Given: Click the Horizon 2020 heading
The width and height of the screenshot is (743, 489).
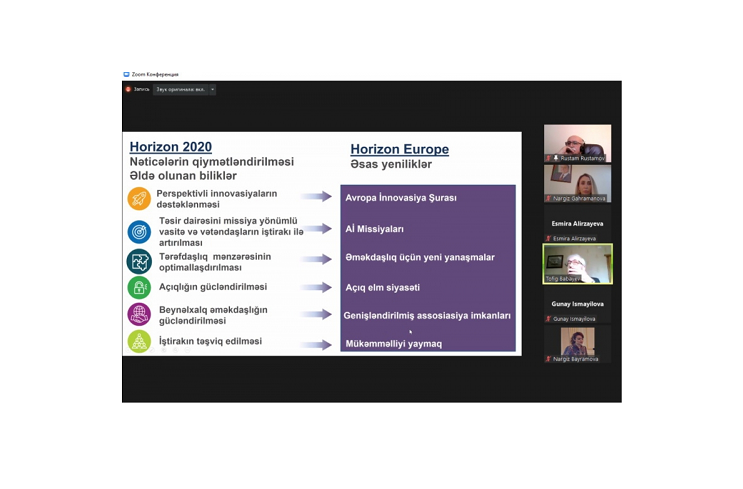Looking at the screenshot, I should click(171, 147).
